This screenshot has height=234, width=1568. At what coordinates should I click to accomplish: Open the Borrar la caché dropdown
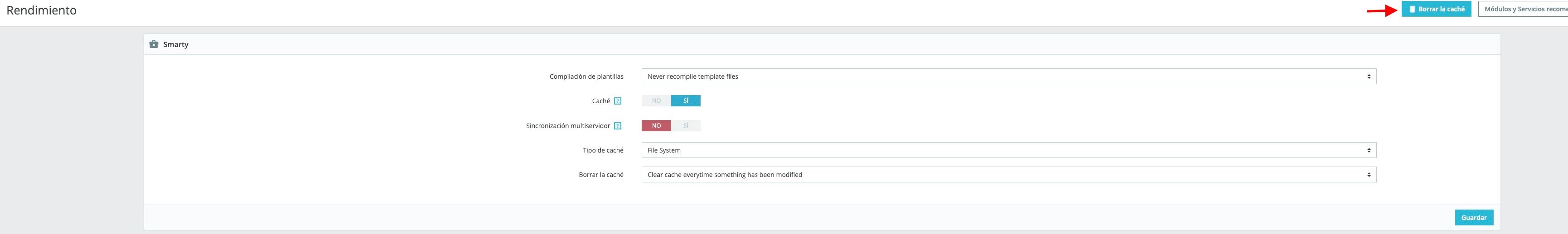pyautogui.click(x=1009, y=174)
